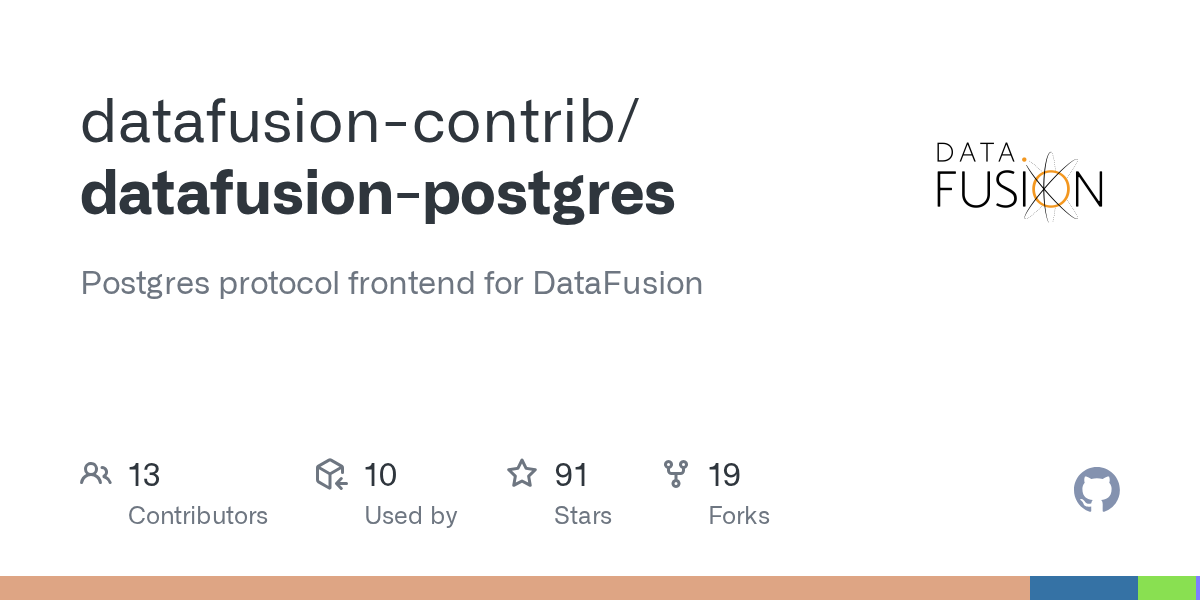Click the green language bar segment

(1166, 588)
